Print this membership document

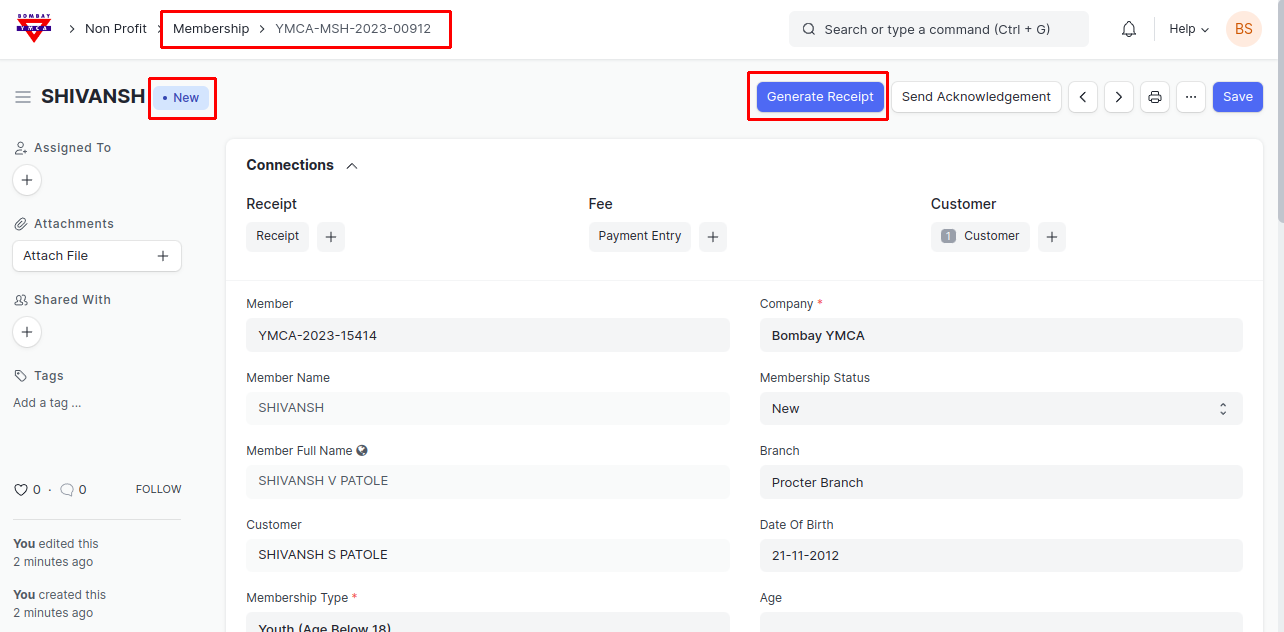1154,97
